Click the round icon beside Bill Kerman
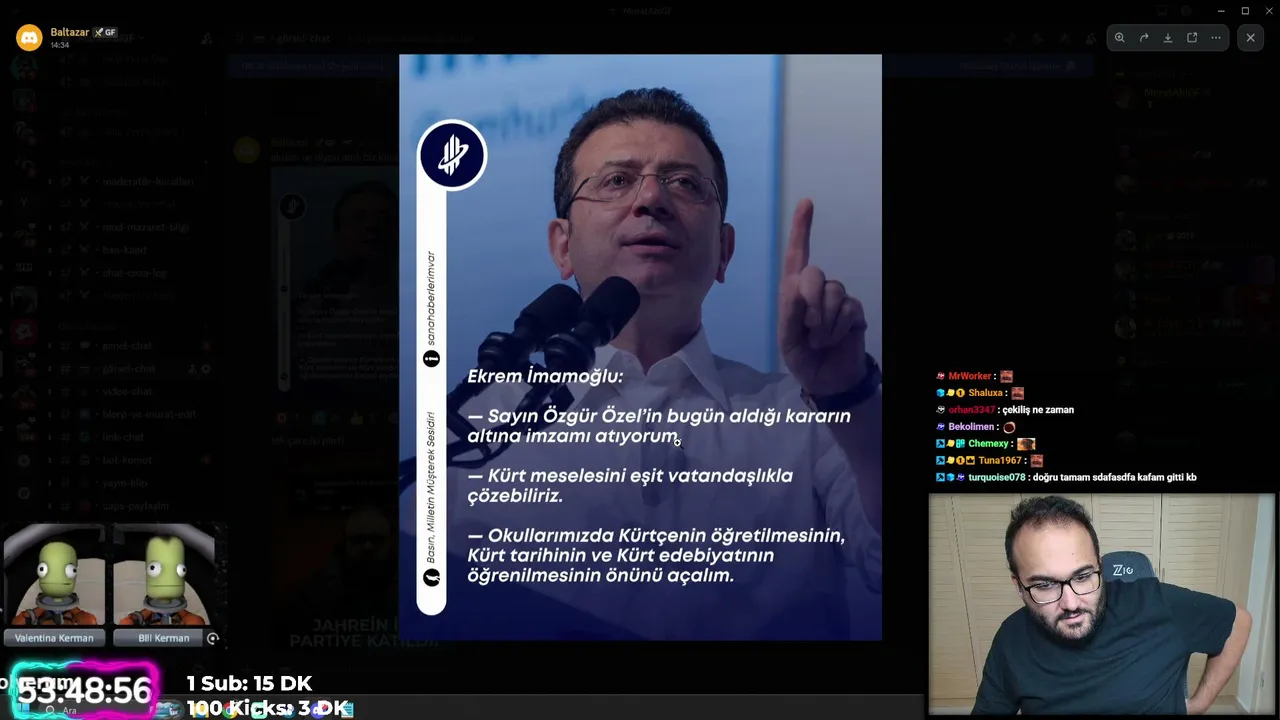The height and width of the screenshot is (720, 1280). (212, 638)
